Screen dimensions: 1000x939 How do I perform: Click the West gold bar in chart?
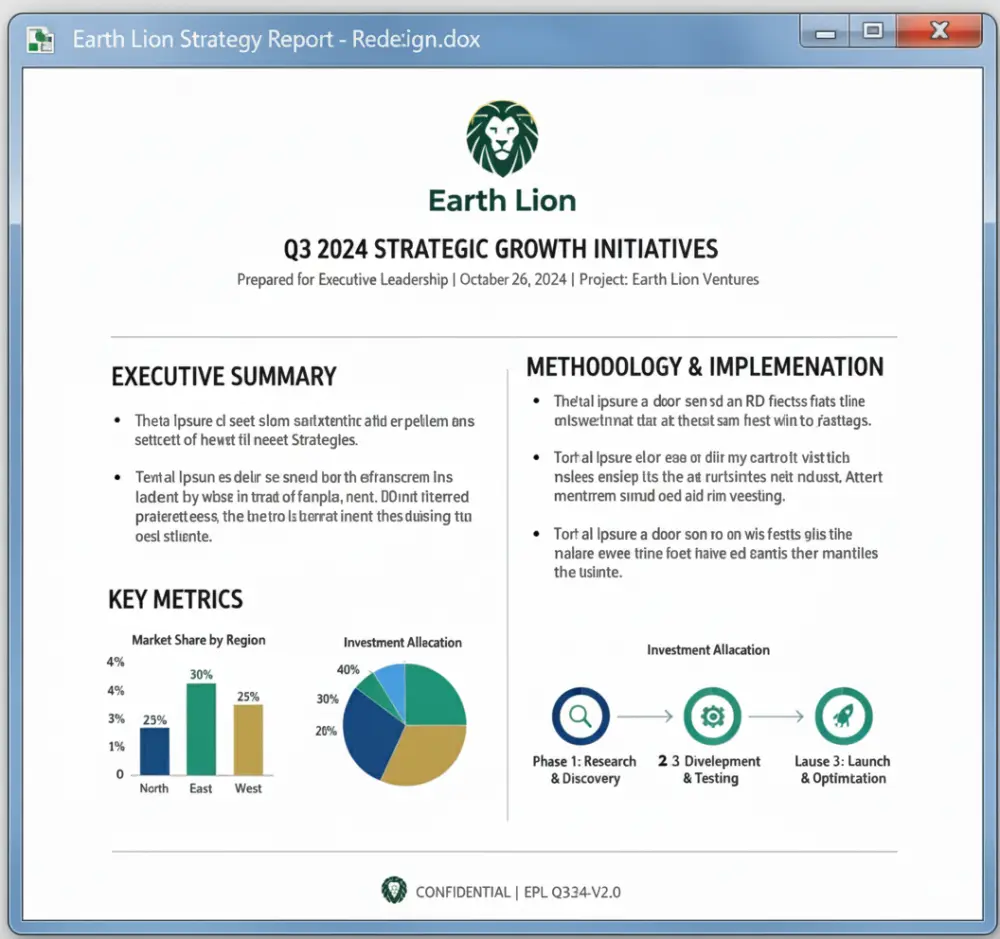(x=248, y=740)
